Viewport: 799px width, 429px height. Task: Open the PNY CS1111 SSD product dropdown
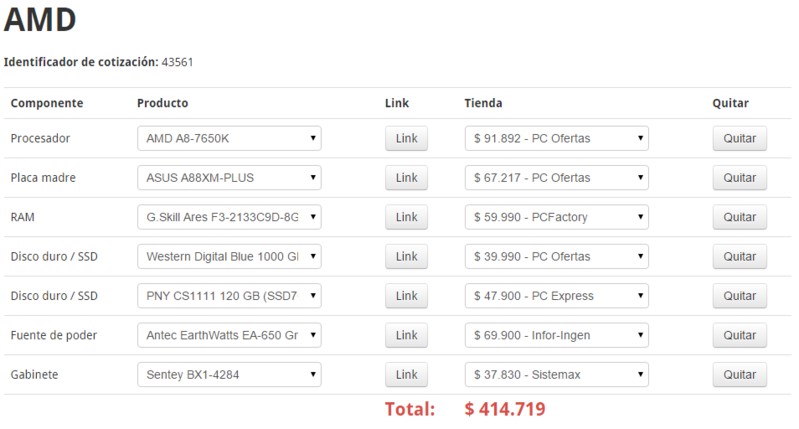pyautogui.click(x=229, y=296)
